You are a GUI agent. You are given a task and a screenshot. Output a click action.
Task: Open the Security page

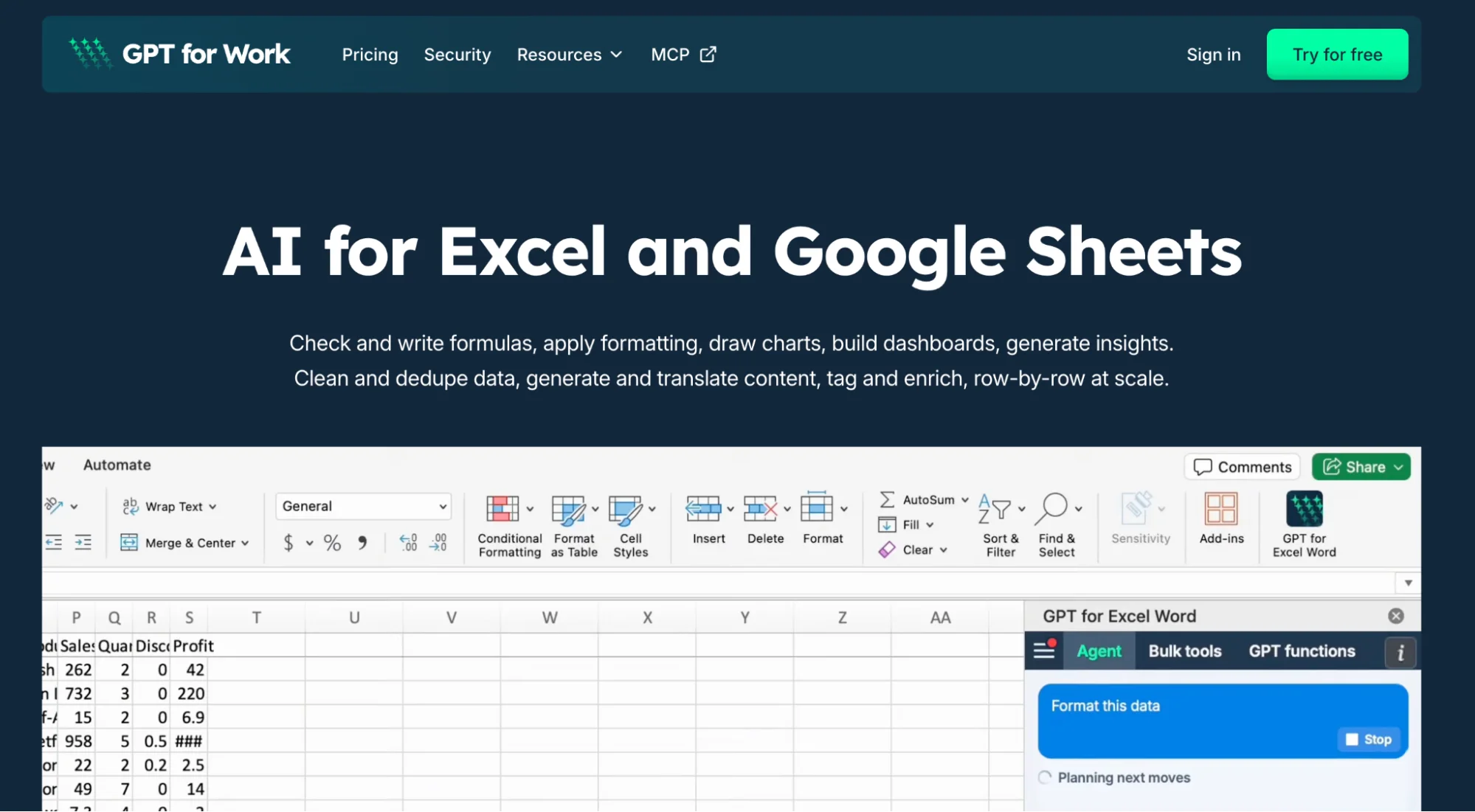(x=457, y=55)
